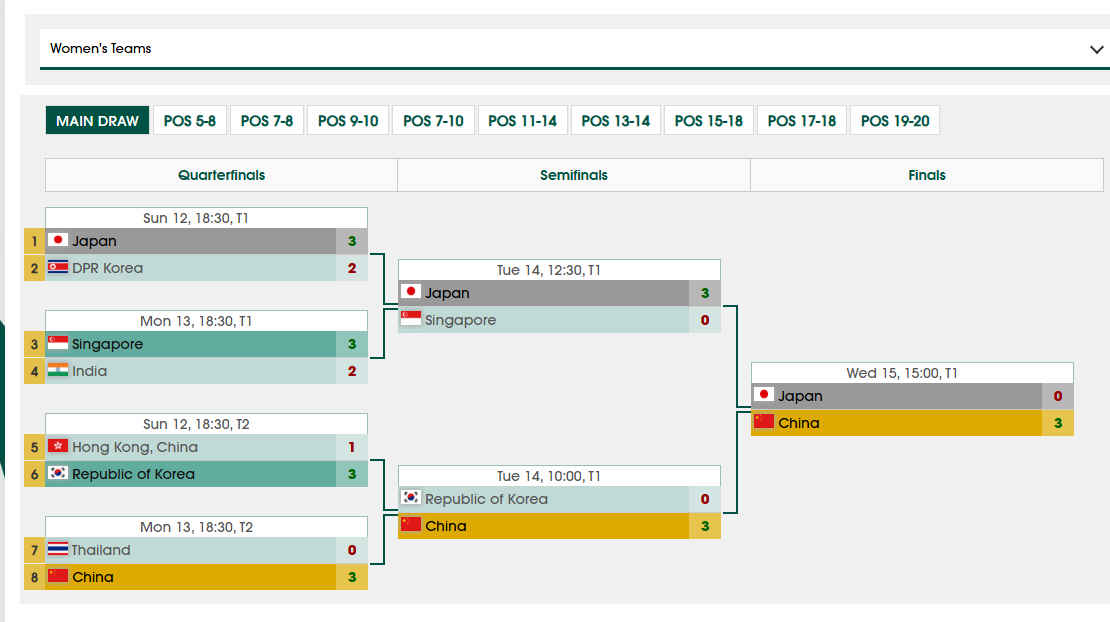This screenshot has height=622, width=1110.
Task: Open the Women's Teams event selector
Action: (575, 48)
